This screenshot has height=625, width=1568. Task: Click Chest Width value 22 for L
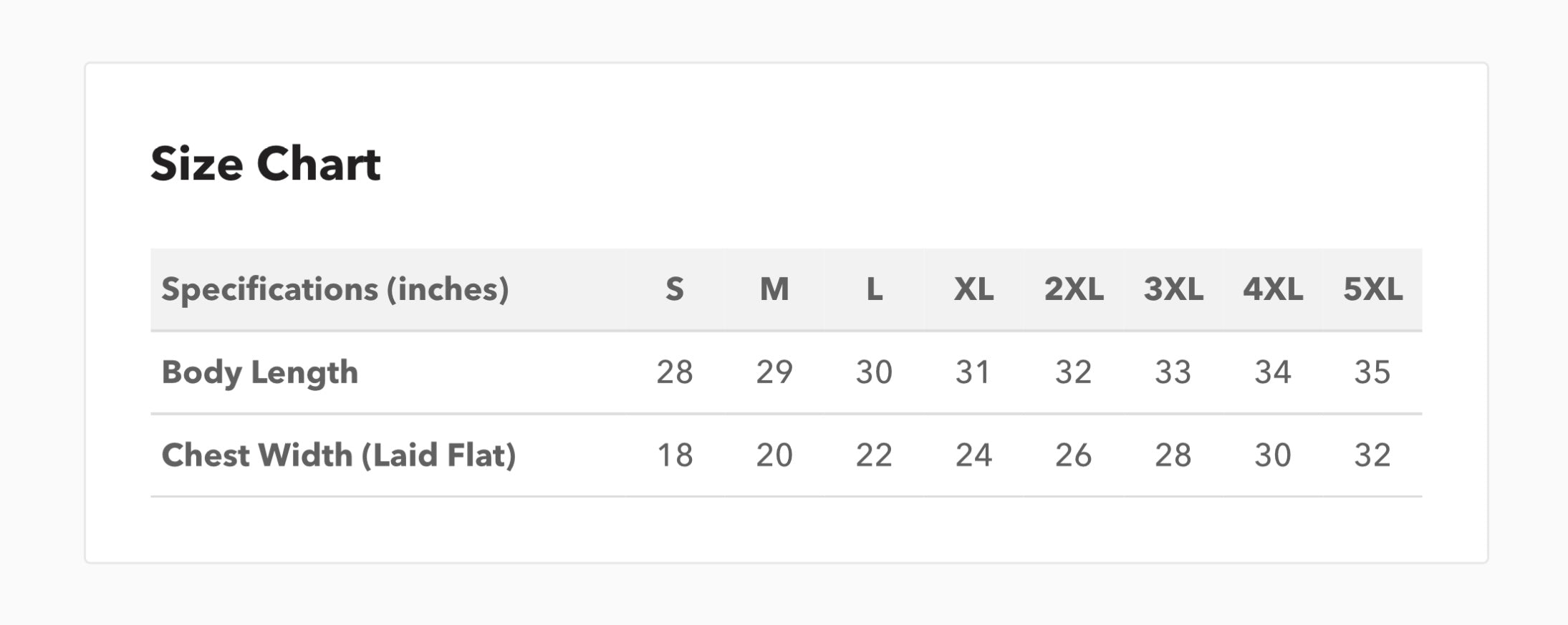(874, 455)
